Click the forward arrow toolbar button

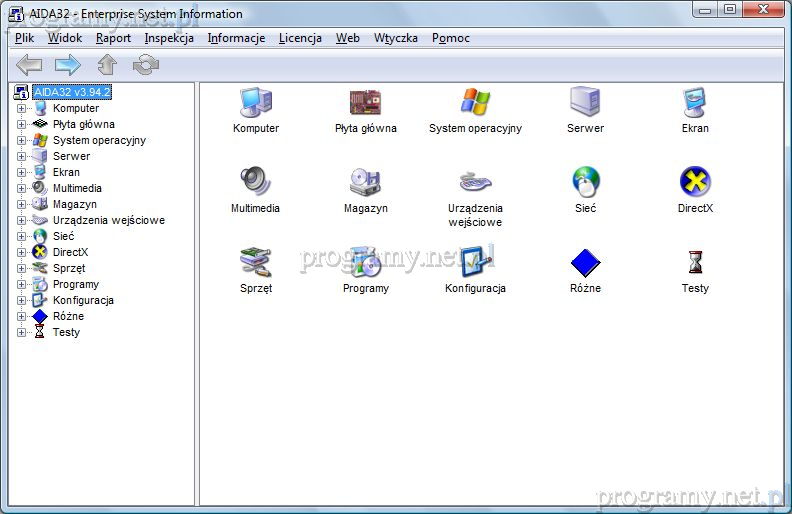click(x=68, y=66)
